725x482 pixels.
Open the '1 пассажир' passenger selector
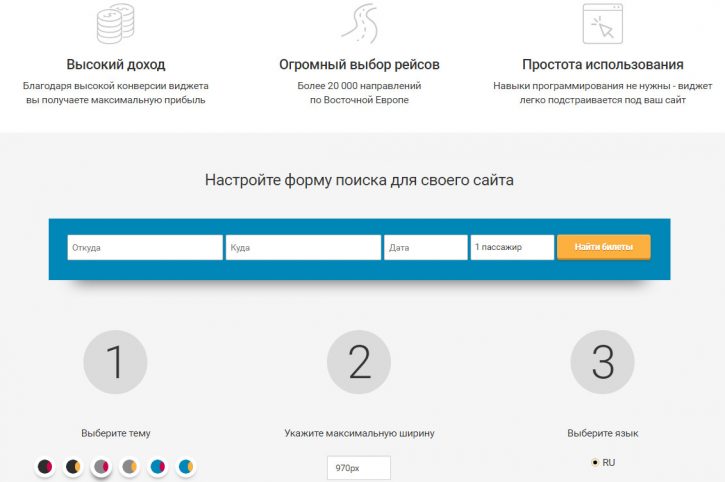[x=512, y=247]
